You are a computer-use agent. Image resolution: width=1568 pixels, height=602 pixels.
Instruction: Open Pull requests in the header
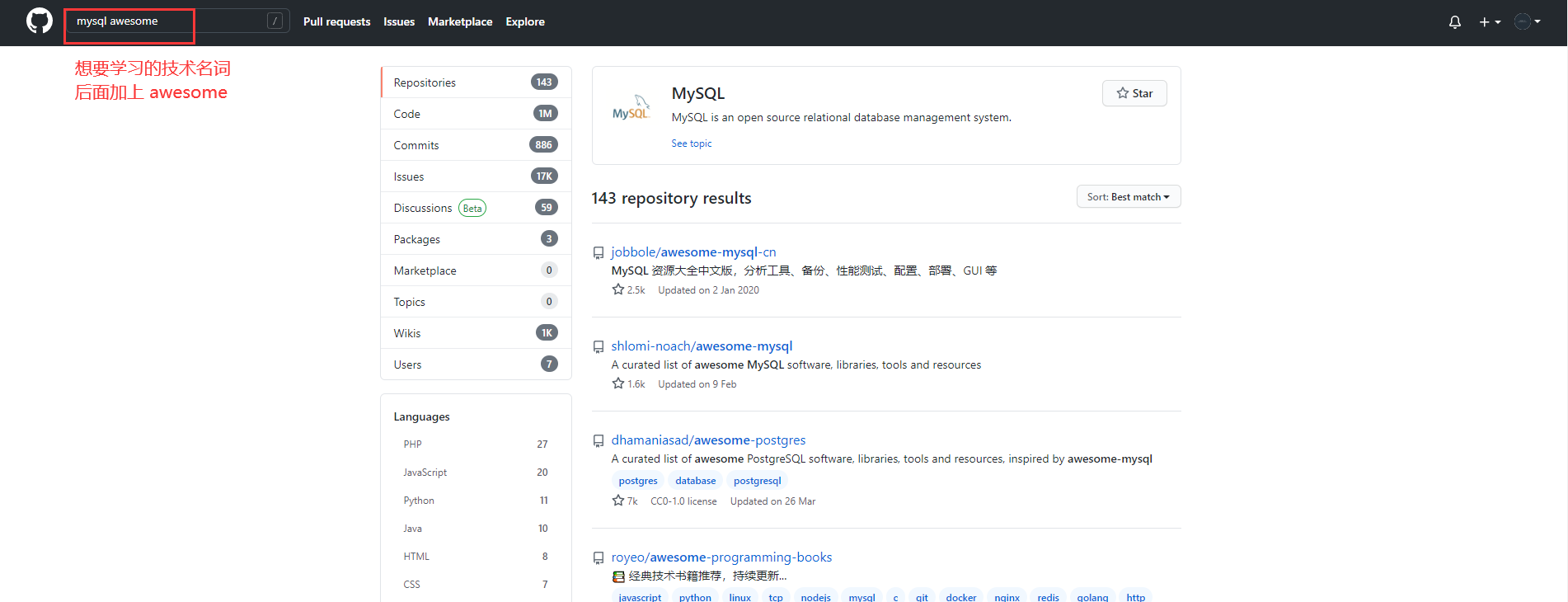click(336, 21)
